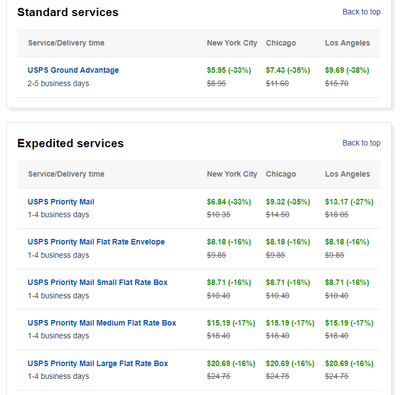Open USPS Priority Mail Medium Flat Rate Box

pos(102,323)
